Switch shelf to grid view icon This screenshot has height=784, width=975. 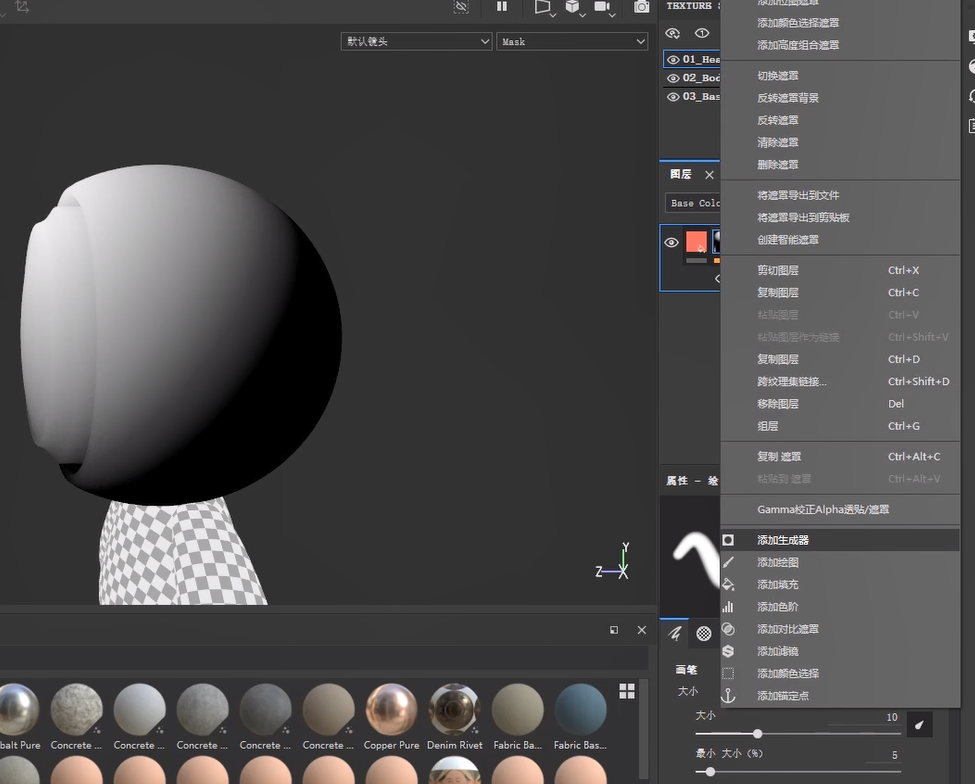tap(627, 691)
